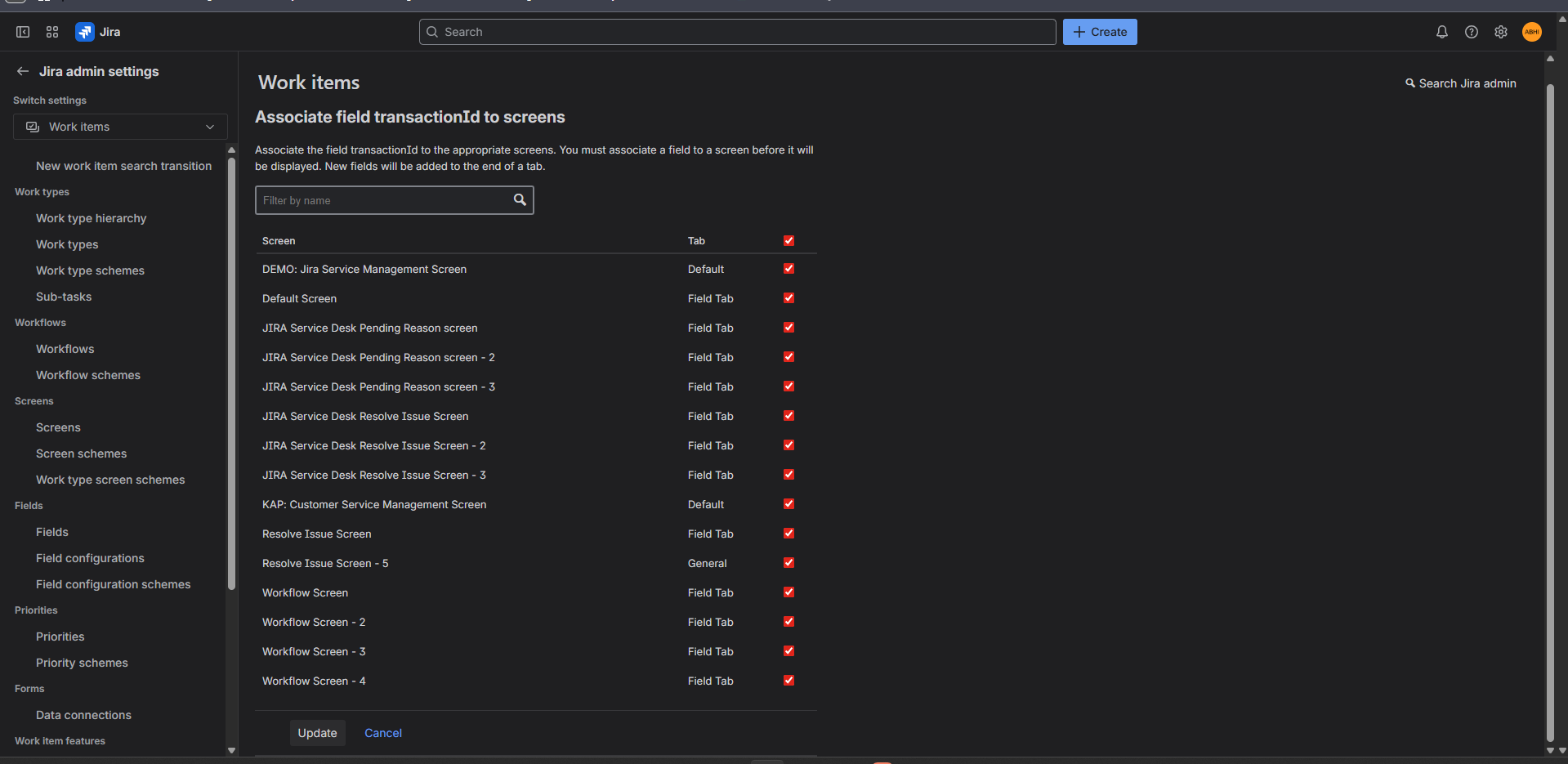Open Work type hierarchy in the sidebar
This screenshot has height=764, width=1568.
pyautogui.click(x=92, y=218)
